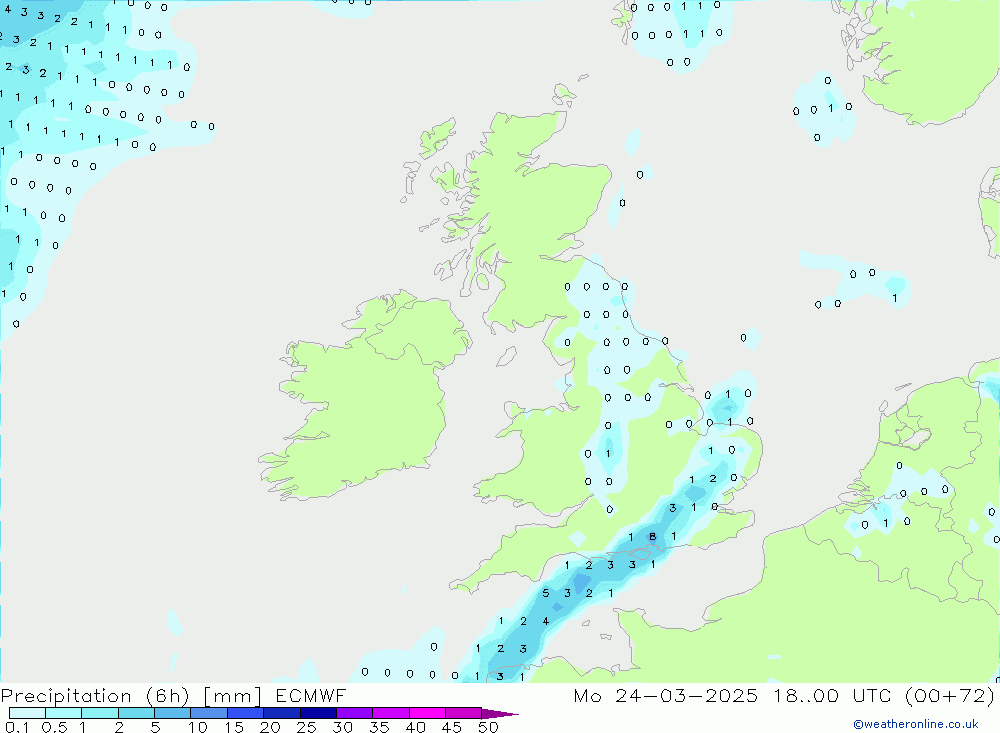Click the '25' legend scale label
The height and width of the screenshot is (733, 1000).
(x=306, y=727)
